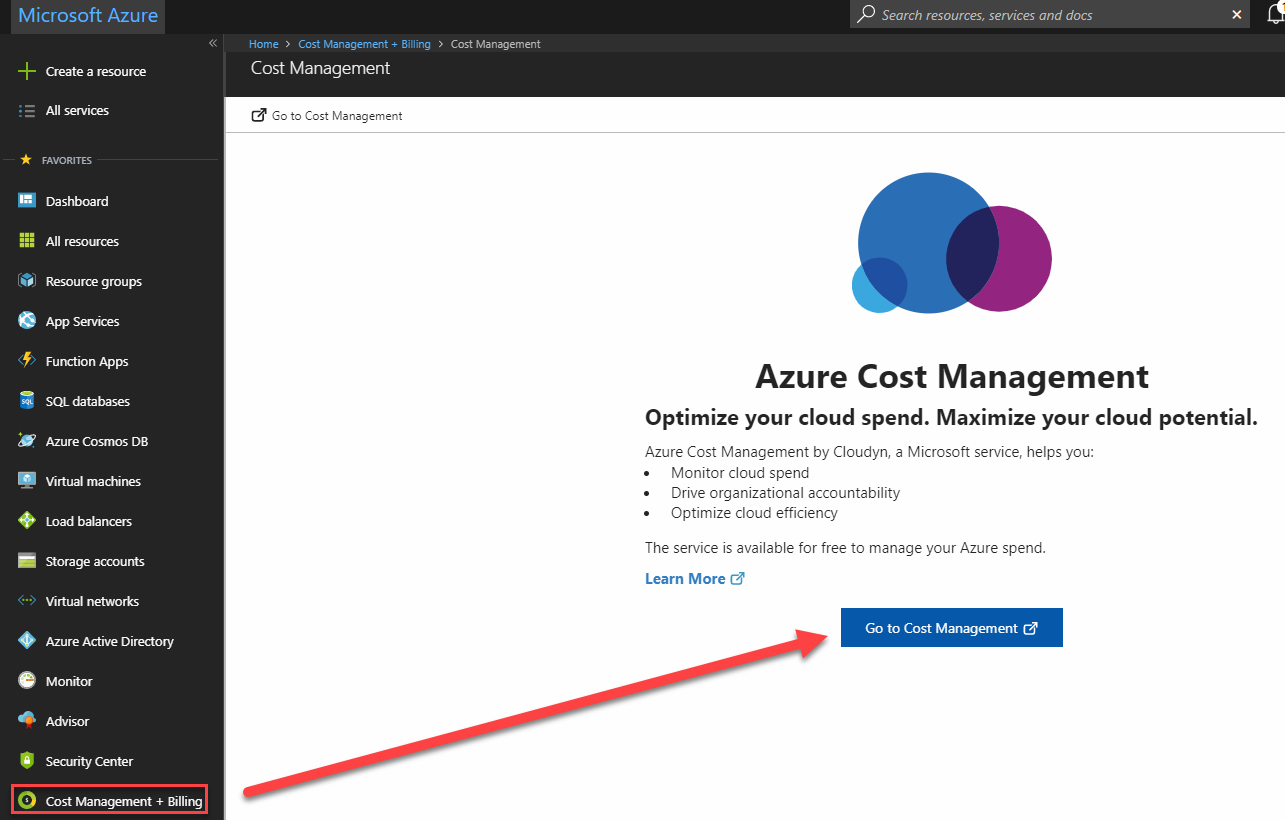1285x820 pixels.
Task: Select Create a resource menu entry
Action: pyautogui.click(x=96, y=71)
